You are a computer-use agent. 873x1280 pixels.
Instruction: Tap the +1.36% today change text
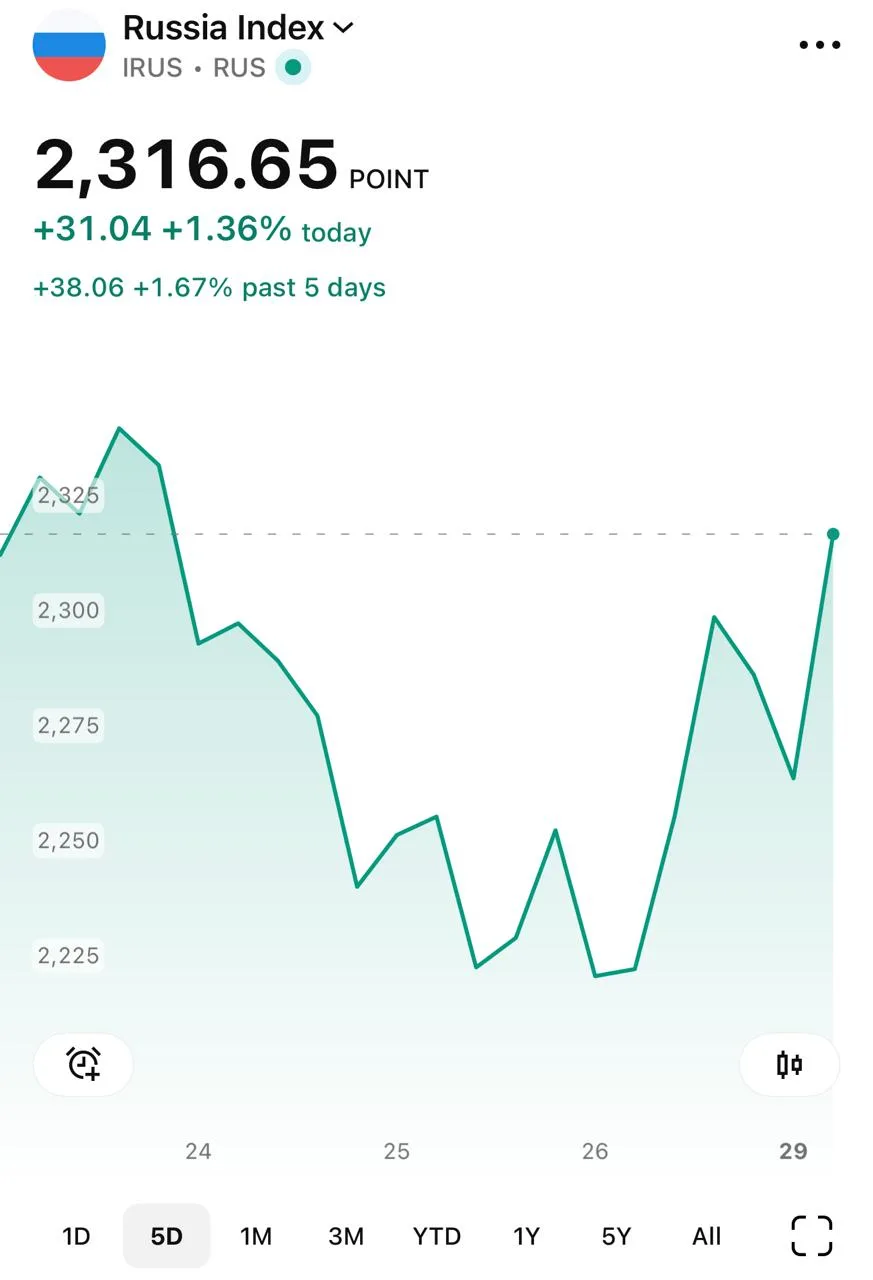point(266,231)
